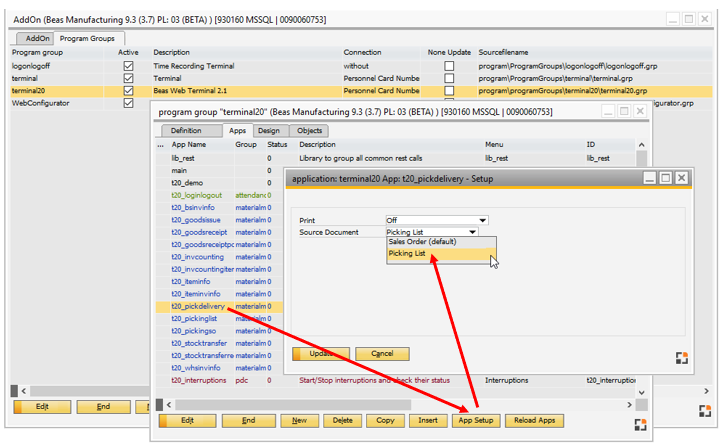Viewport: 722px width, 448px height.
Task: Toggle Active checkbox for logonlogoff group
Action: (x=128, y=65)
